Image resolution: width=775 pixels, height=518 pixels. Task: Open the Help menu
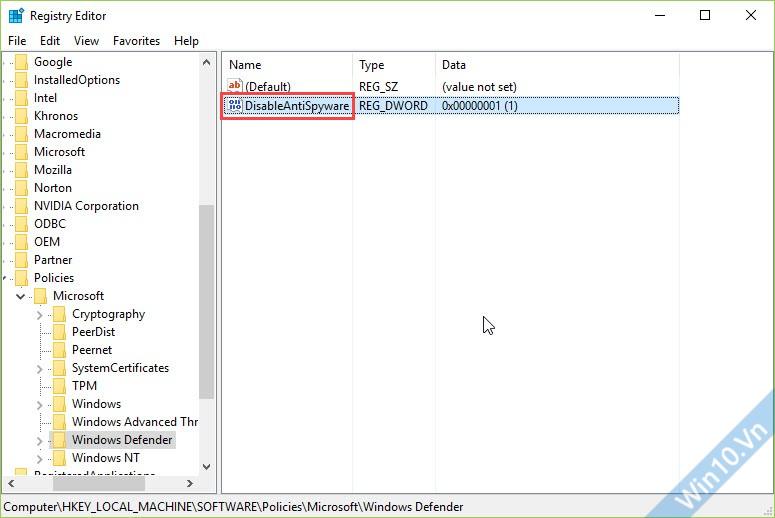coord(186,41)
